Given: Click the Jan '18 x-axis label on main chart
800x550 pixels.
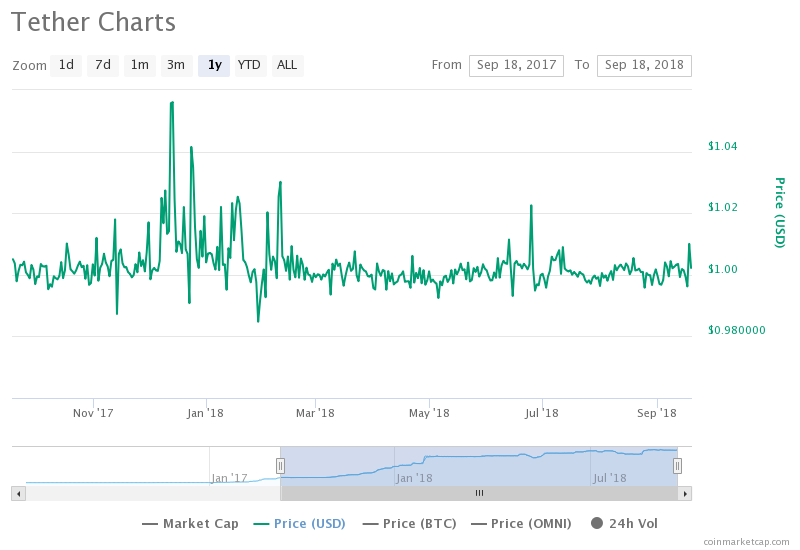Looking at the screenshot, I should point(205,413).
